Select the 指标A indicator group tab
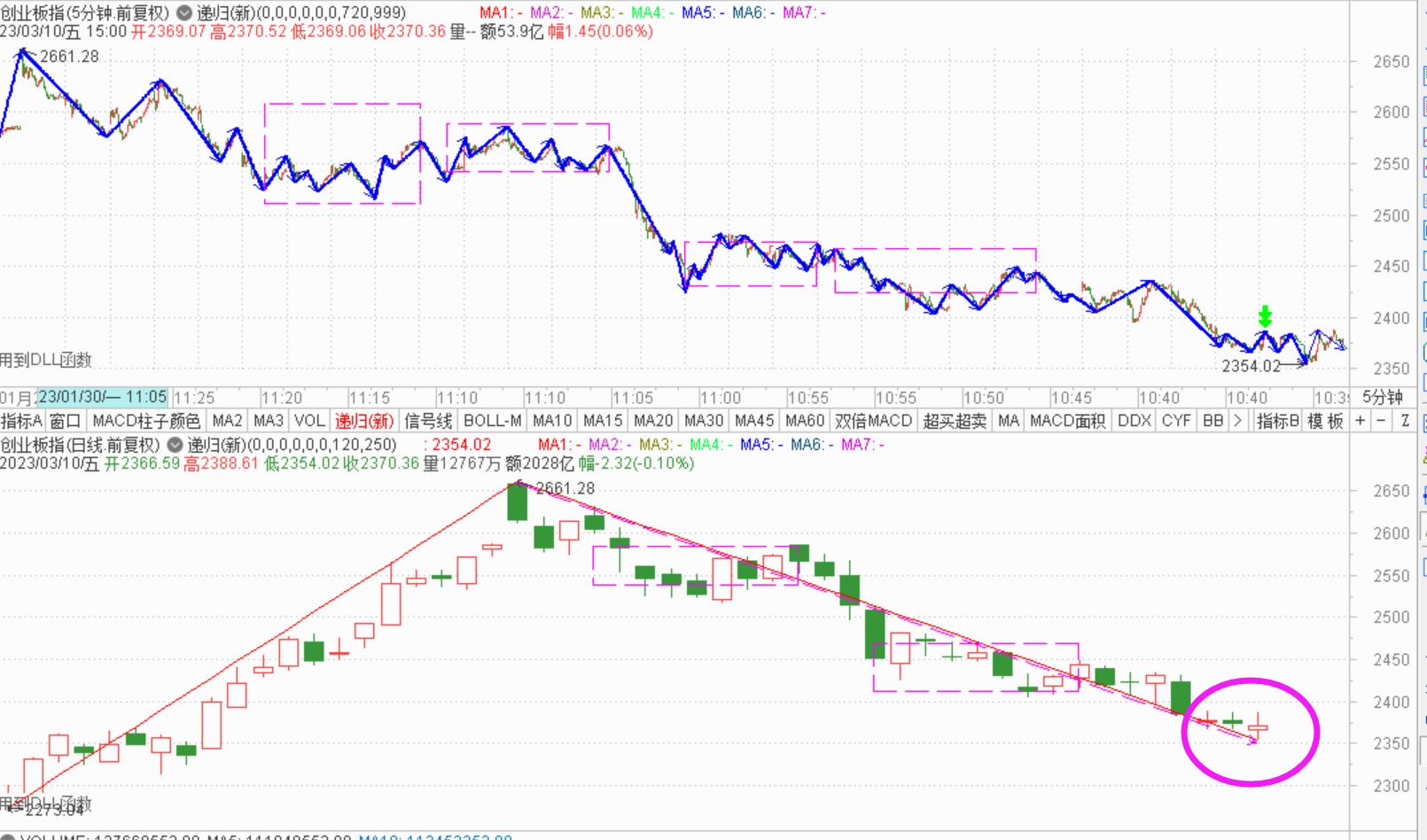The height and width of the screenshot is (840, 1427). pos(21,421)
